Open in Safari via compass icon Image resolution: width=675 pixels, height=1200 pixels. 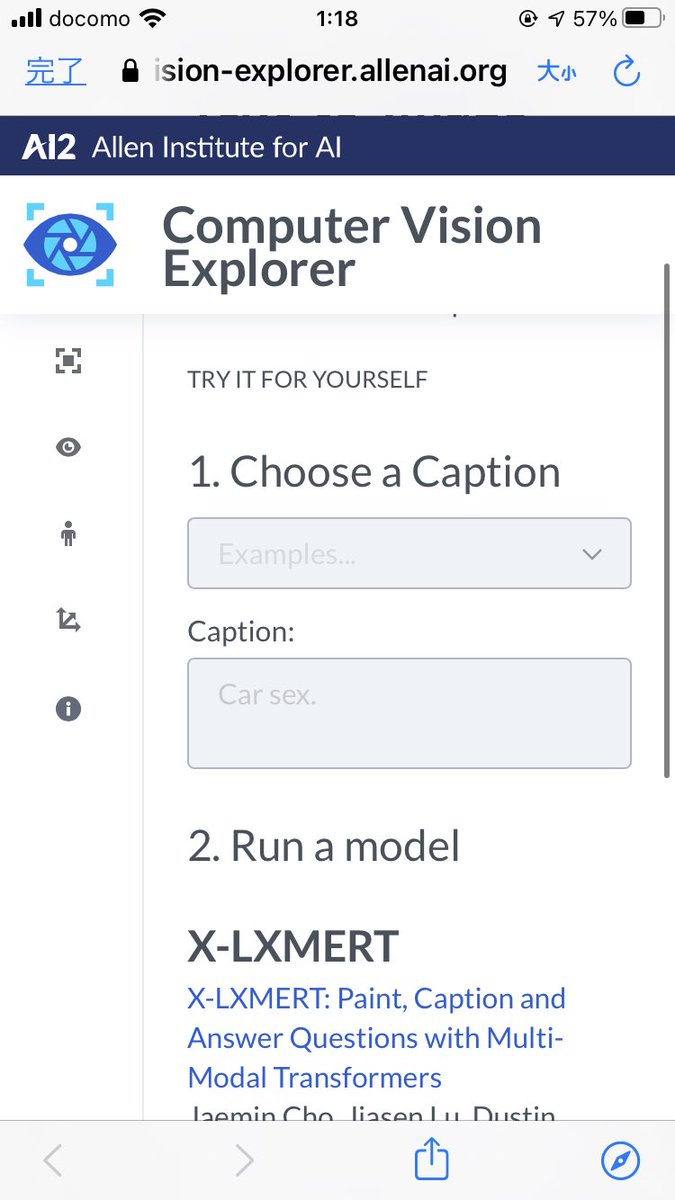pyautogui.click(x=620, y=1160)
